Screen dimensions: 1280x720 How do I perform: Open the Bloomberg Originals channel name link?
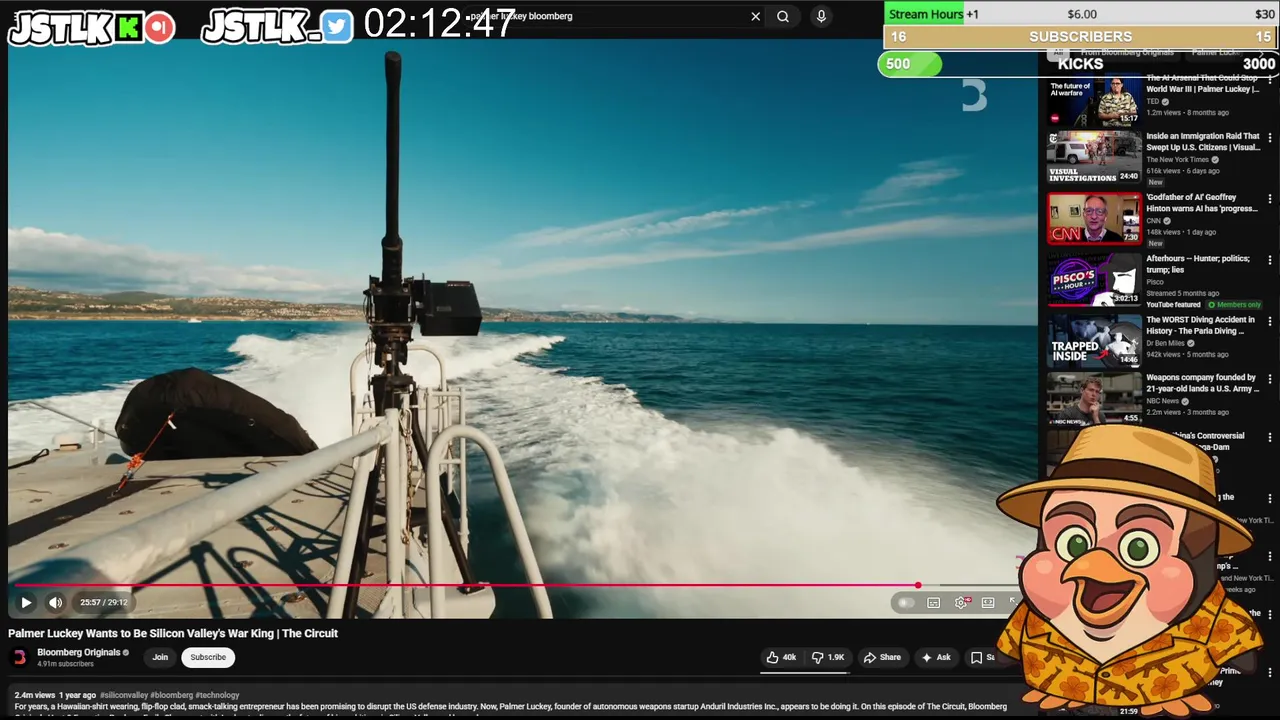point(78,652)
